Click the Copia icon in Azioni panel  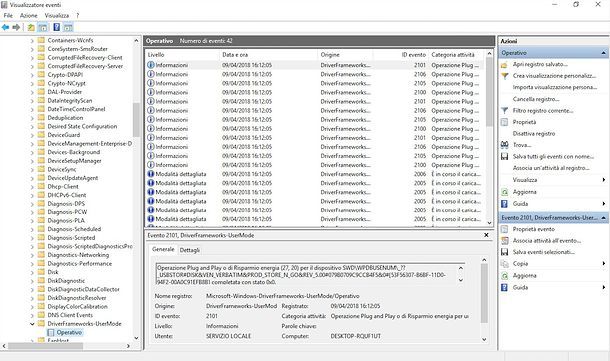click(x=504, y=264)
